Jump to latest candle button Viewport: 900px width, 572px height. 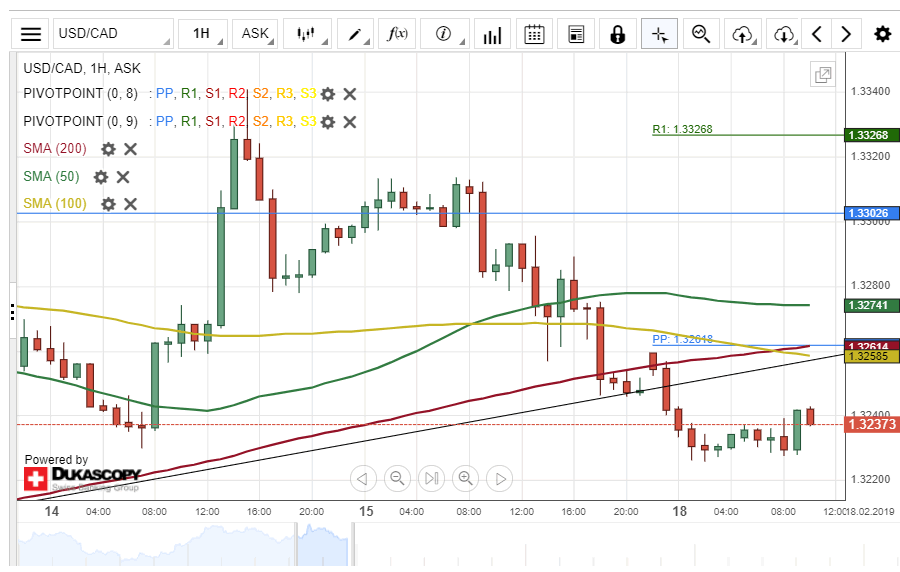[x=432, y=478]
